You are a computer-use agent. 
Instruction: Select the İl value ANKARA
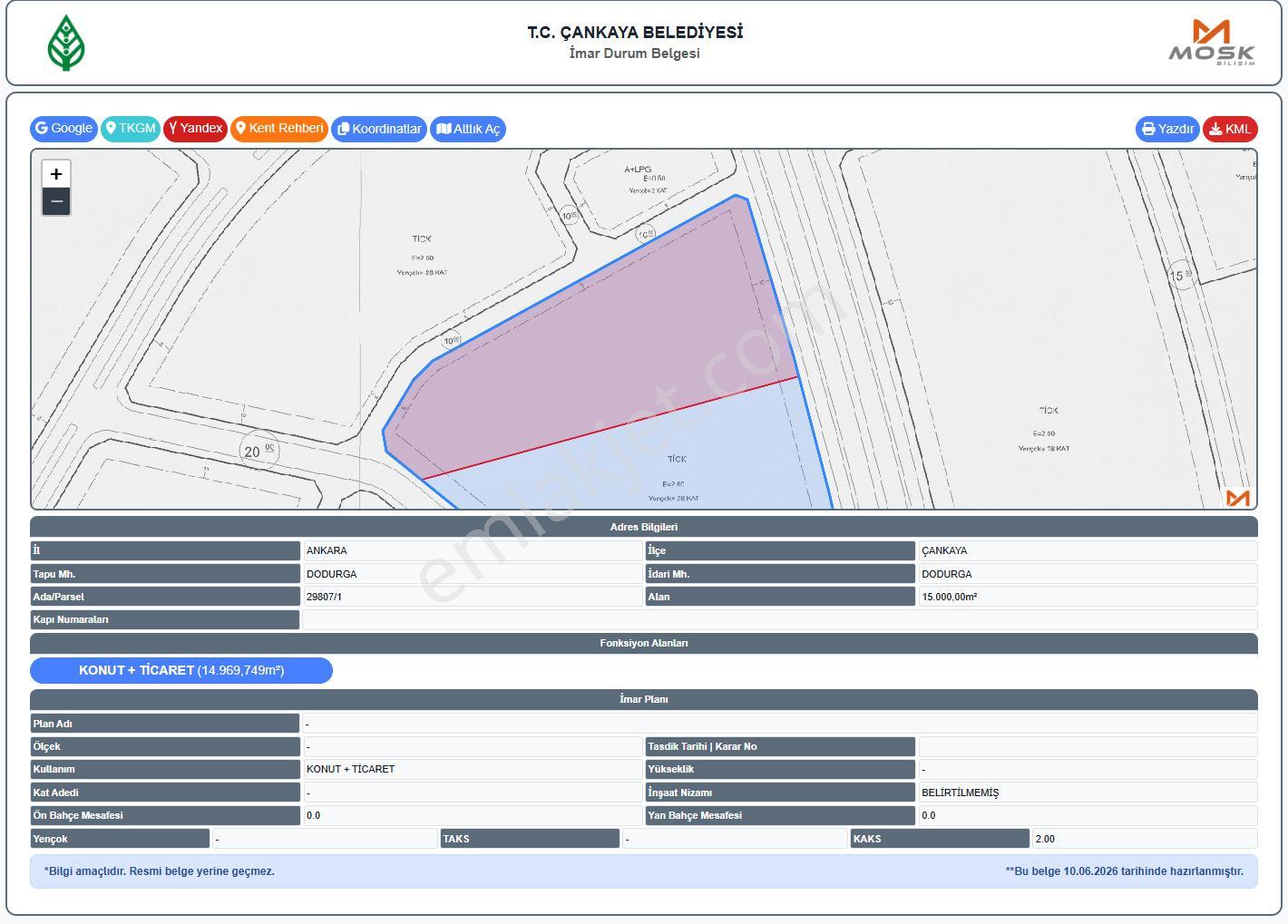[327, 550]
